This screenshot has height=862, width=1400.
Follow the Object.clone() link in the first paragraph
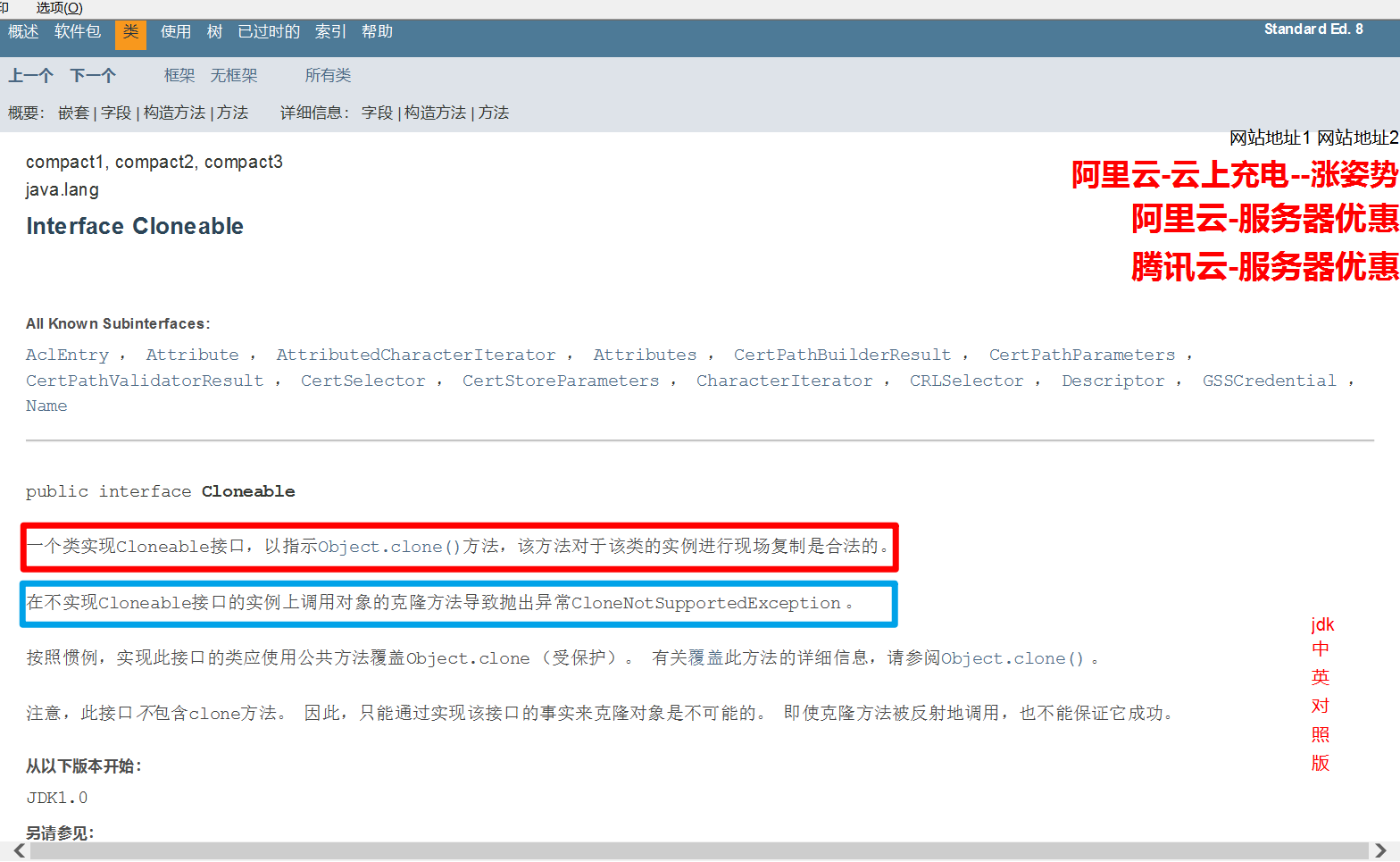(389, 547)
